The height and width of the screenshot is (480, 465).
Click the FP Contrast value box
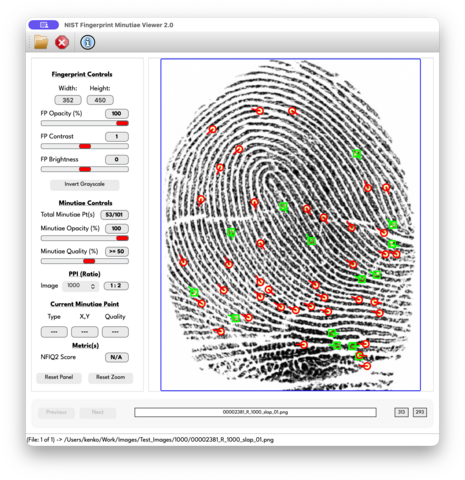[117, 137]
